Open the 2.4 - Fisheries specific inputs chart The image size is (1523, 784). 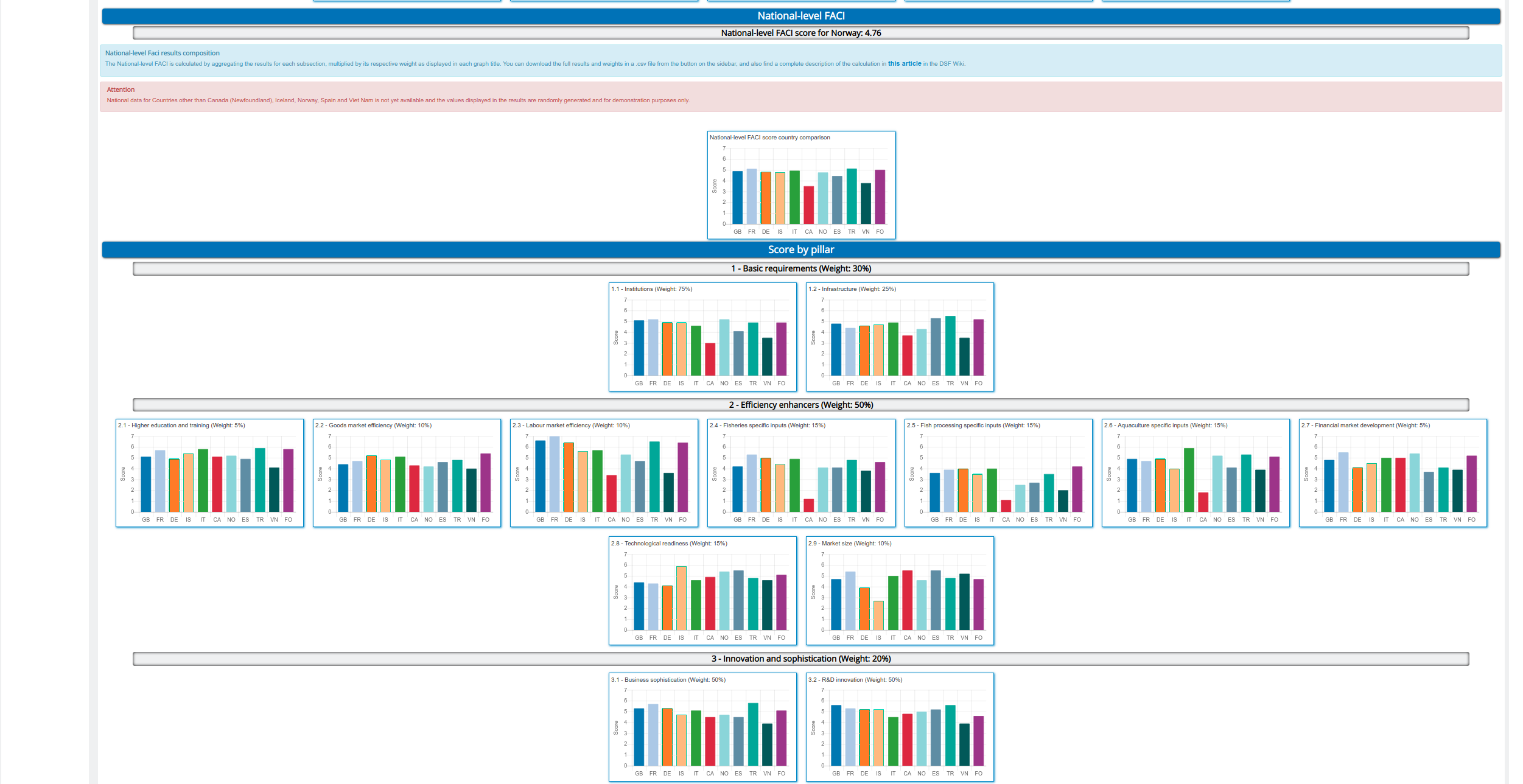click(801, 473)
